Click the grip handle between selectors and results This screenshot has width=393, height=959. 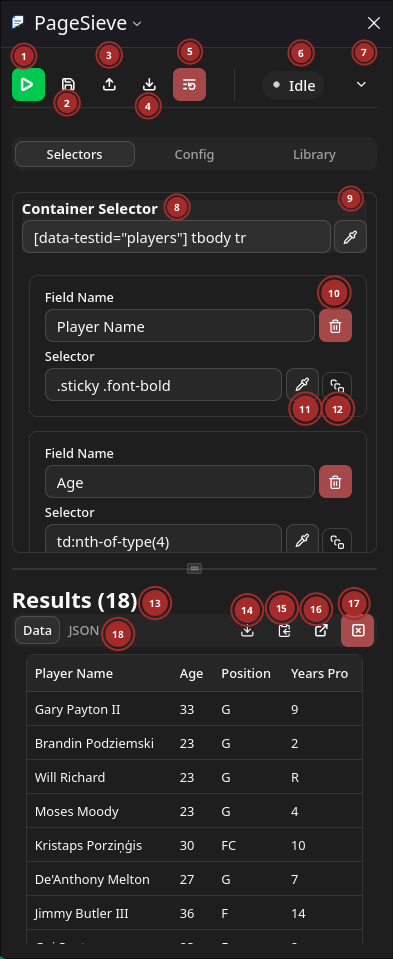pos(194,568)
